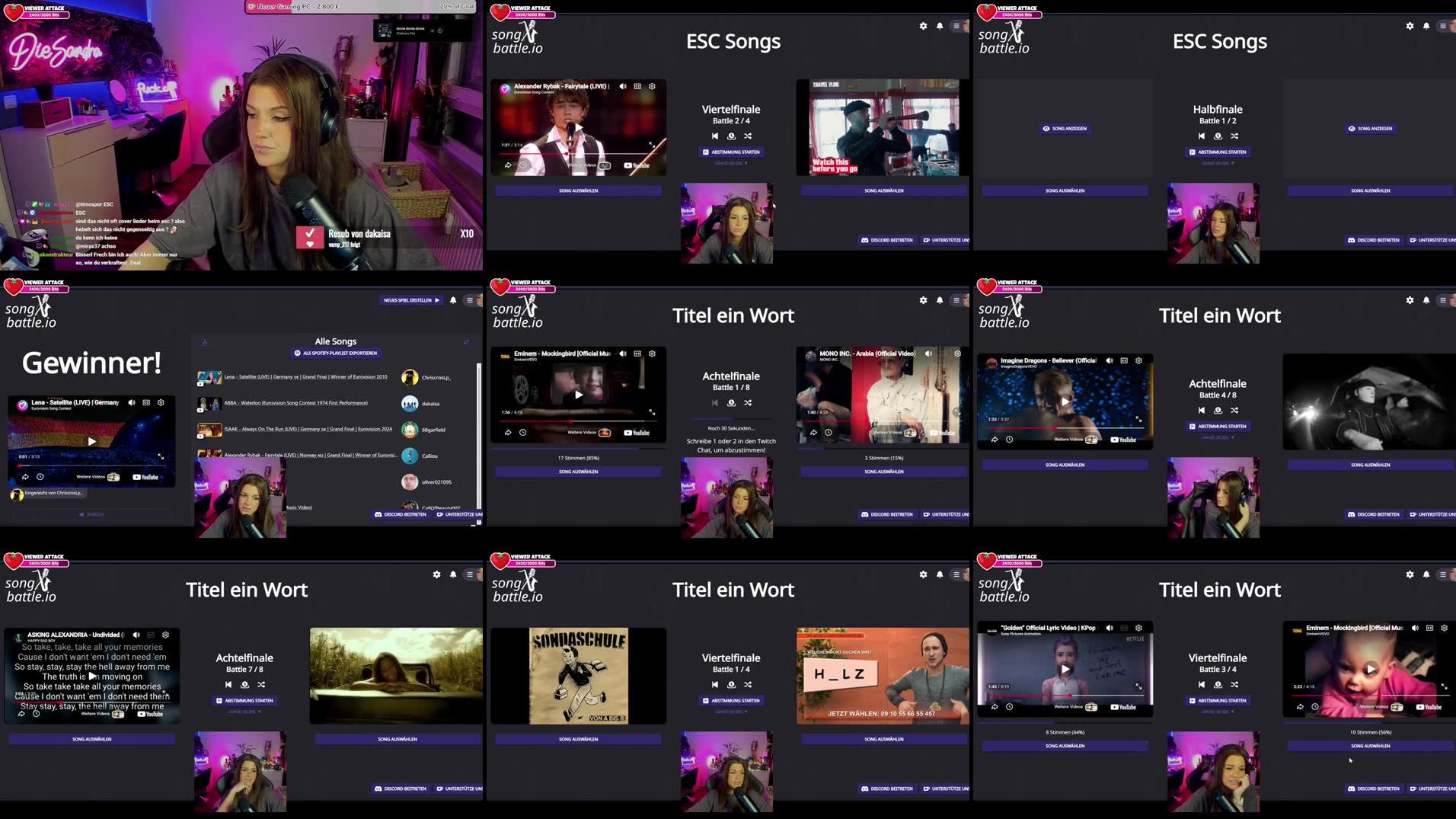Open YouTube settings gear on Imagine Dragons video

point(1138,360)
